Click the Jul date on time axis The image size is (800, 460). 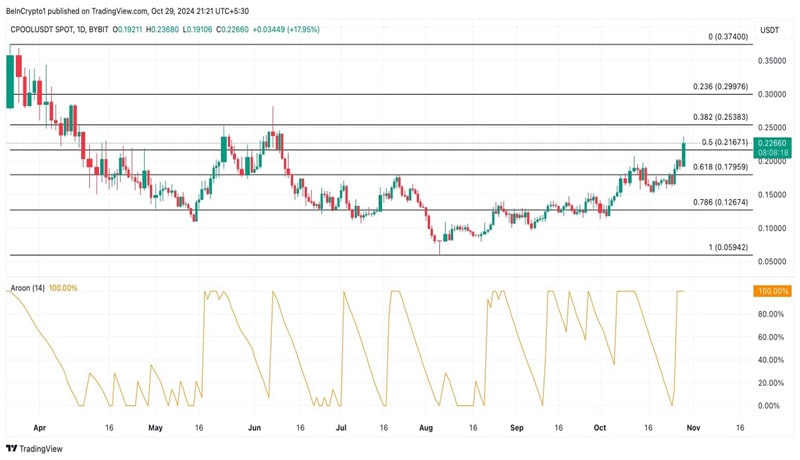click(341, 428)
